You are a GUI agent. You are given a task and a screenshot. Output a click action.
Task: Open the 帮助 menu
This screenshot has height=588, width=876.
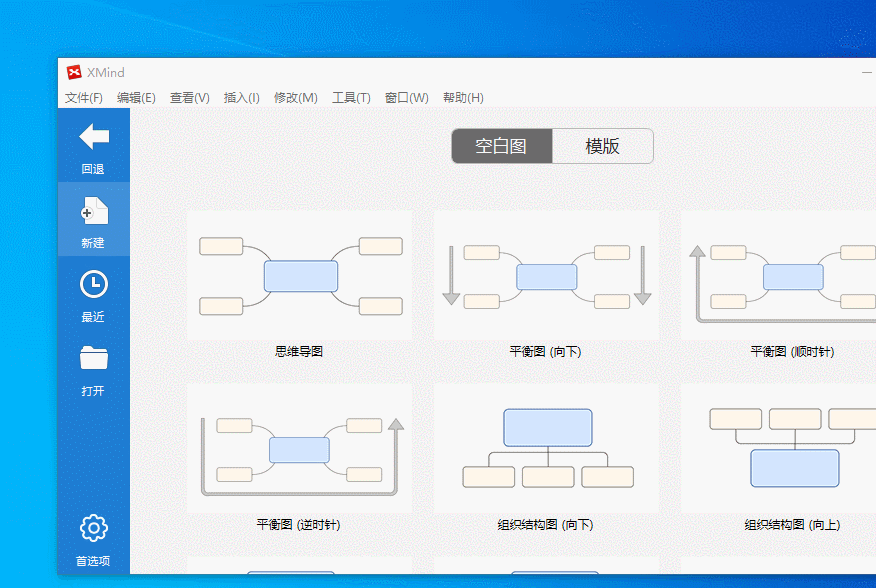pos(462,97)
